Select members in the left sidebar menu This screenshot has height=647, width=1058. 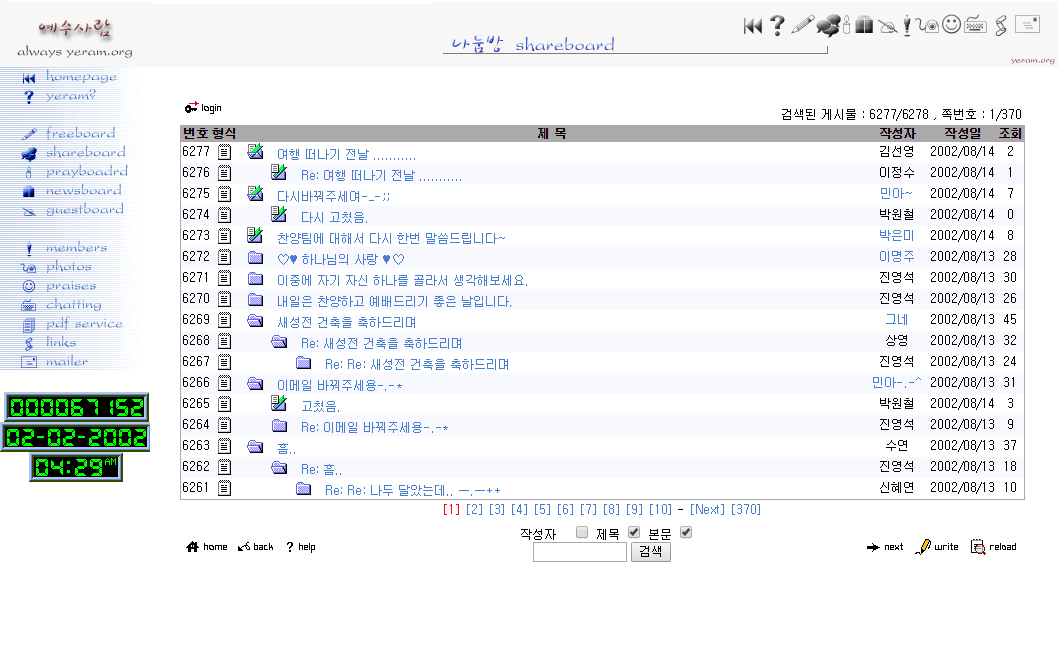76,248
